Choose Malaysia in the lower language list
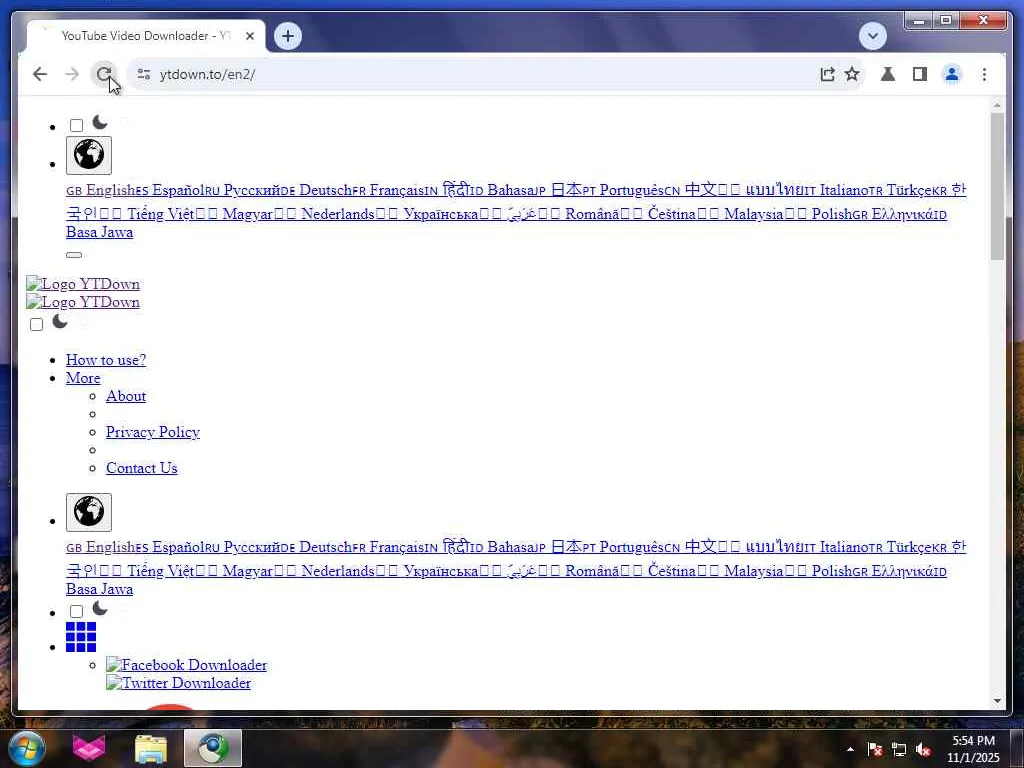The image size is (1024, 768). (754, 571)
